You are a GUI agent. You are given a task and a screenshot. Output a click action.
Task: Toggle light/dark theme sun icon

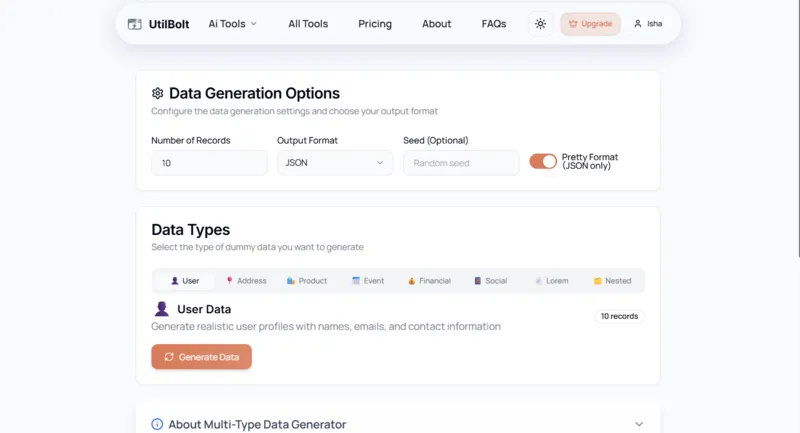(x=540, y=24)
